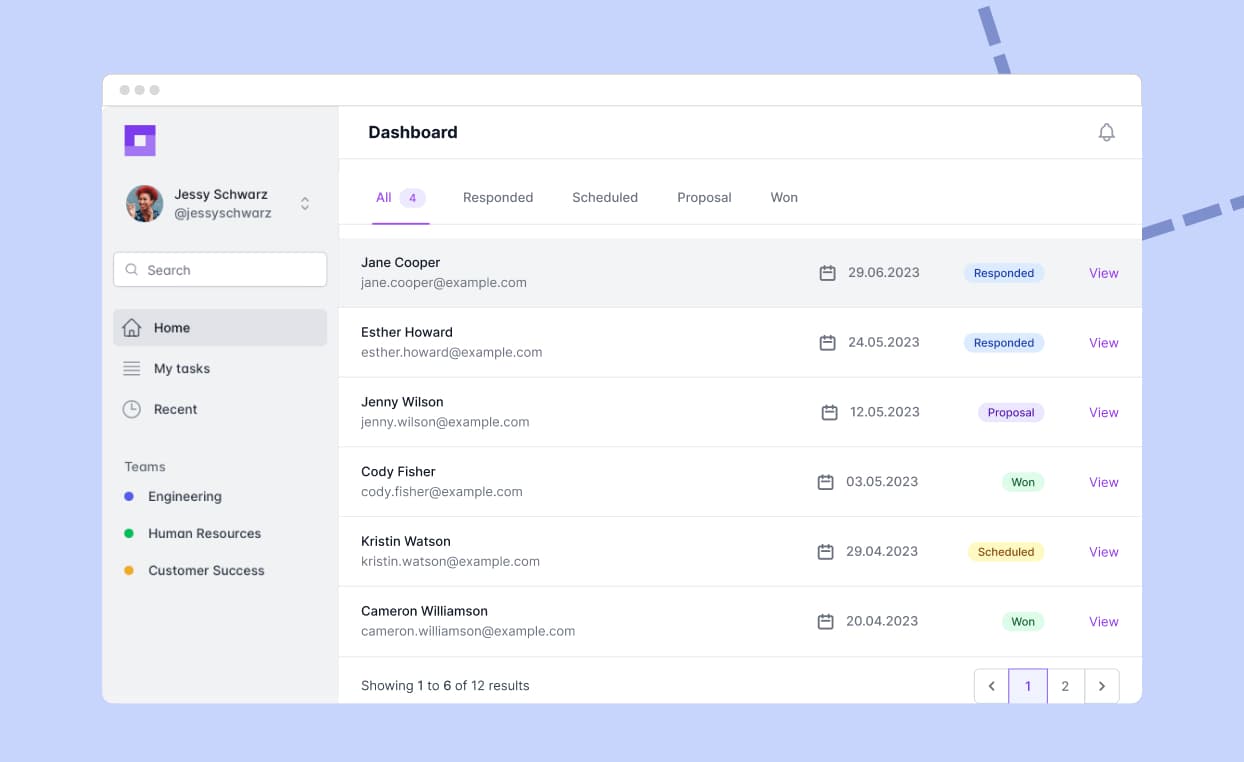Select page 1 in pagination

pos(1028,686)
